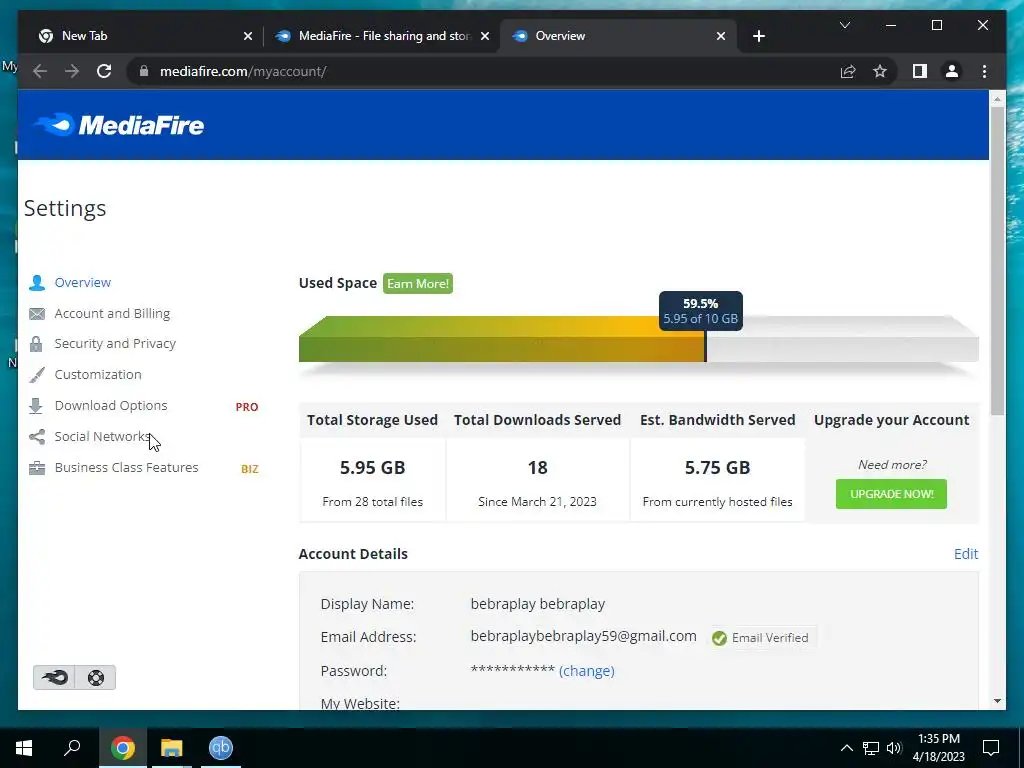Click Edit link for Account Details
The height and width of the screenshot is (768, 1024).
coord(966,554)
